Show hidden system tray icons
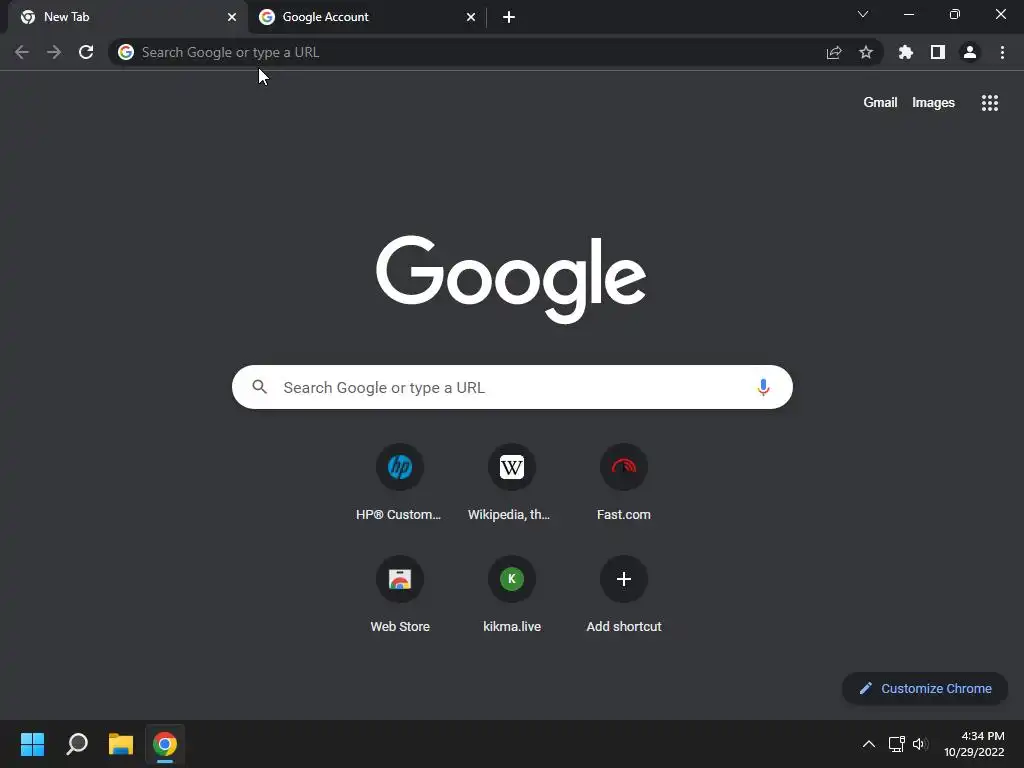Screen dimensions: 1024x768 [869, 744]
